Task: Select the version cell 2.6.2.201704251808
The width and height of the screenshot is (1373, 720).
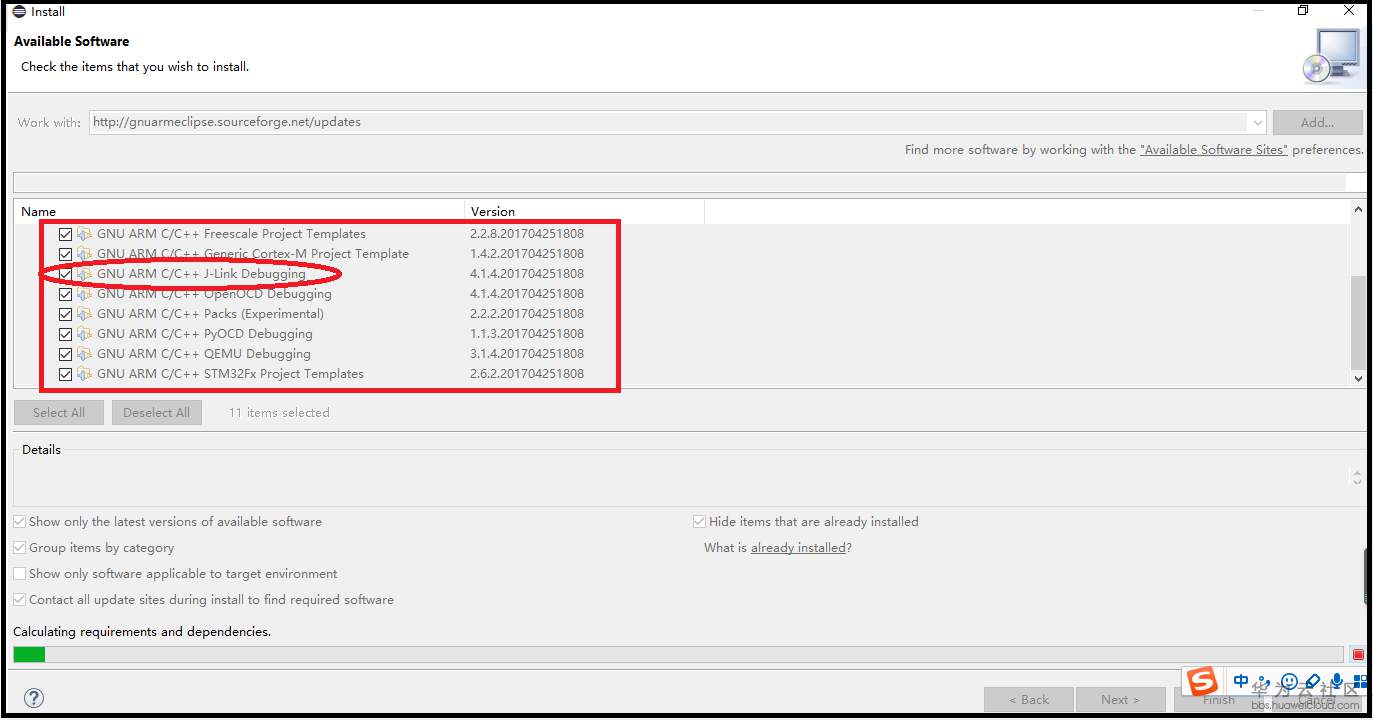Action: 527,374
